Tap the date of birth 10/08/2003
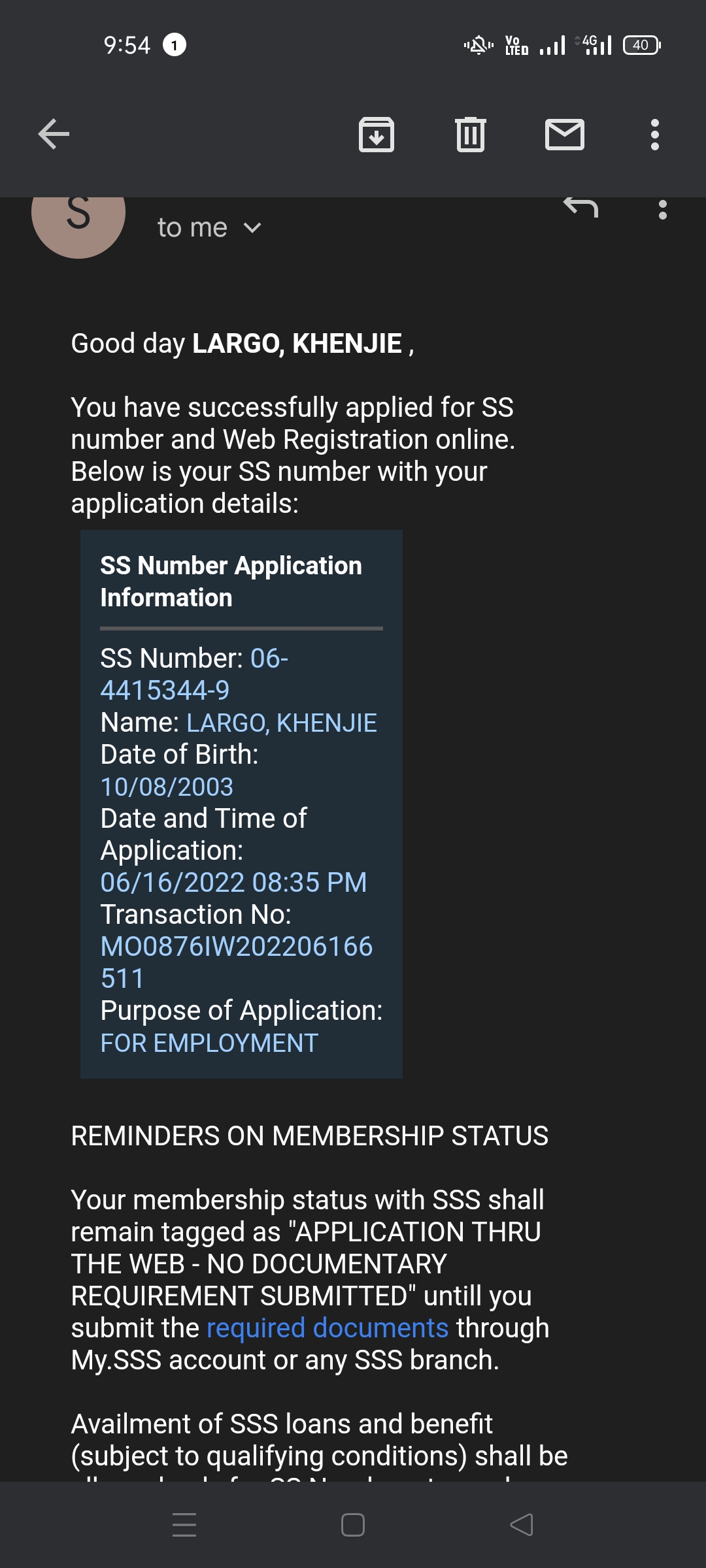The height and width of the screenshot is (1568, 706). (167, 787)
